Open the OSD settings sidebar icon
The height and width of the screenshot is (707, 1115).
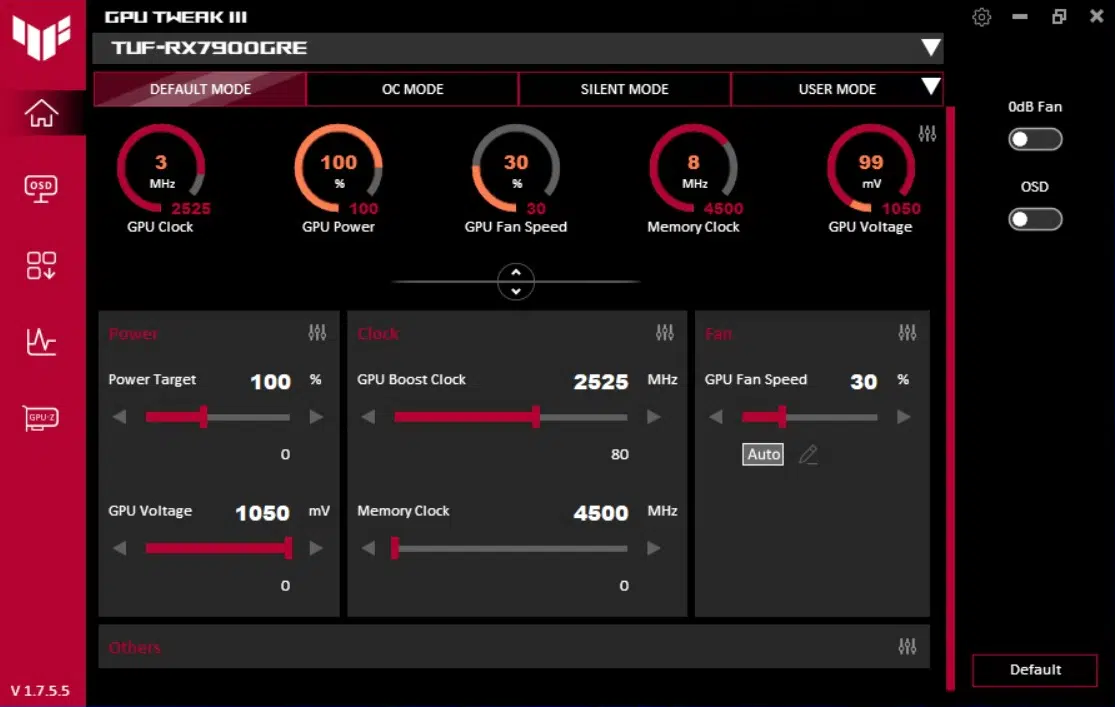[41, 188]
